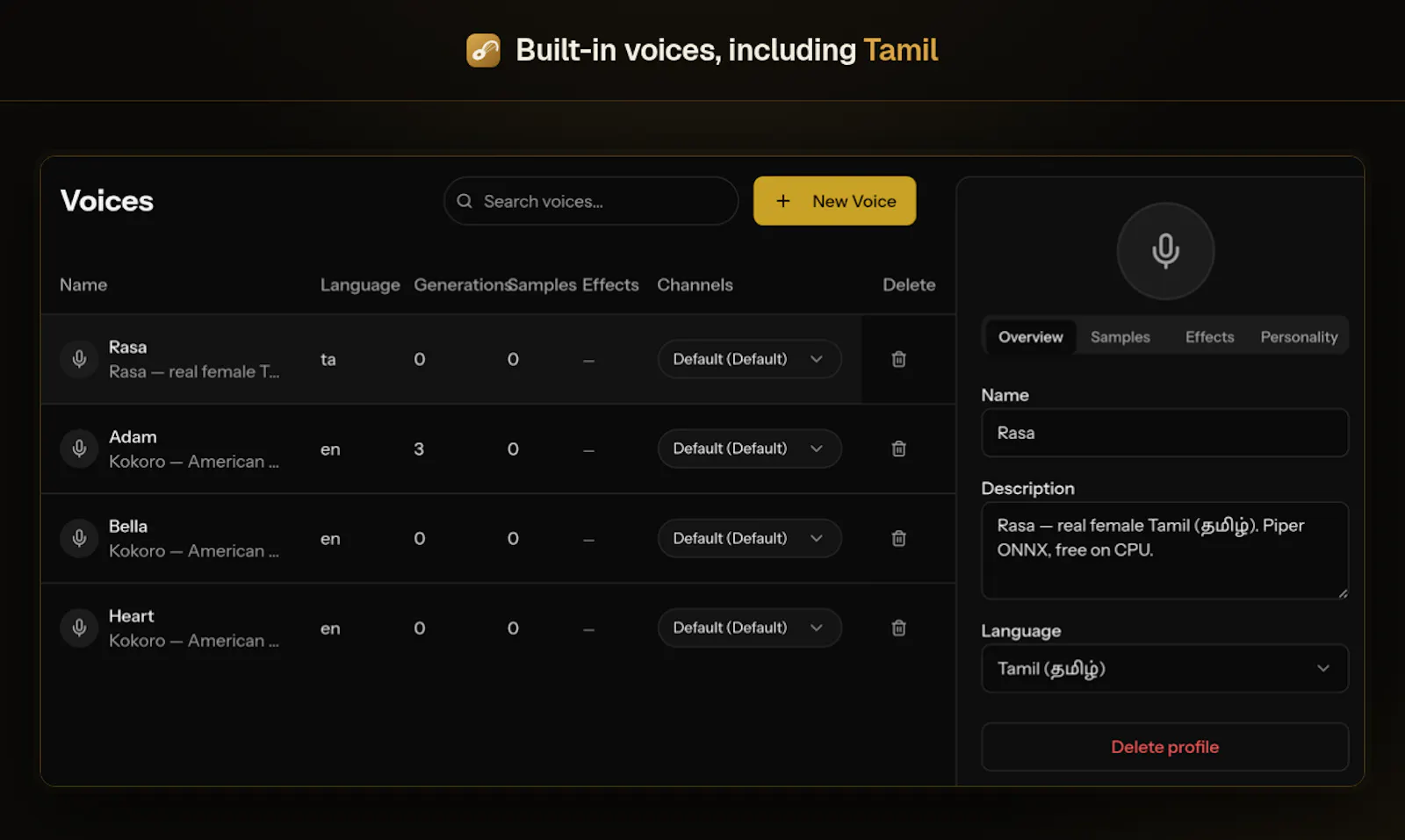This screenshot has width=1405, height=840.
Task: Delete the Bella voice with trash icon
Action: point(898,538)
